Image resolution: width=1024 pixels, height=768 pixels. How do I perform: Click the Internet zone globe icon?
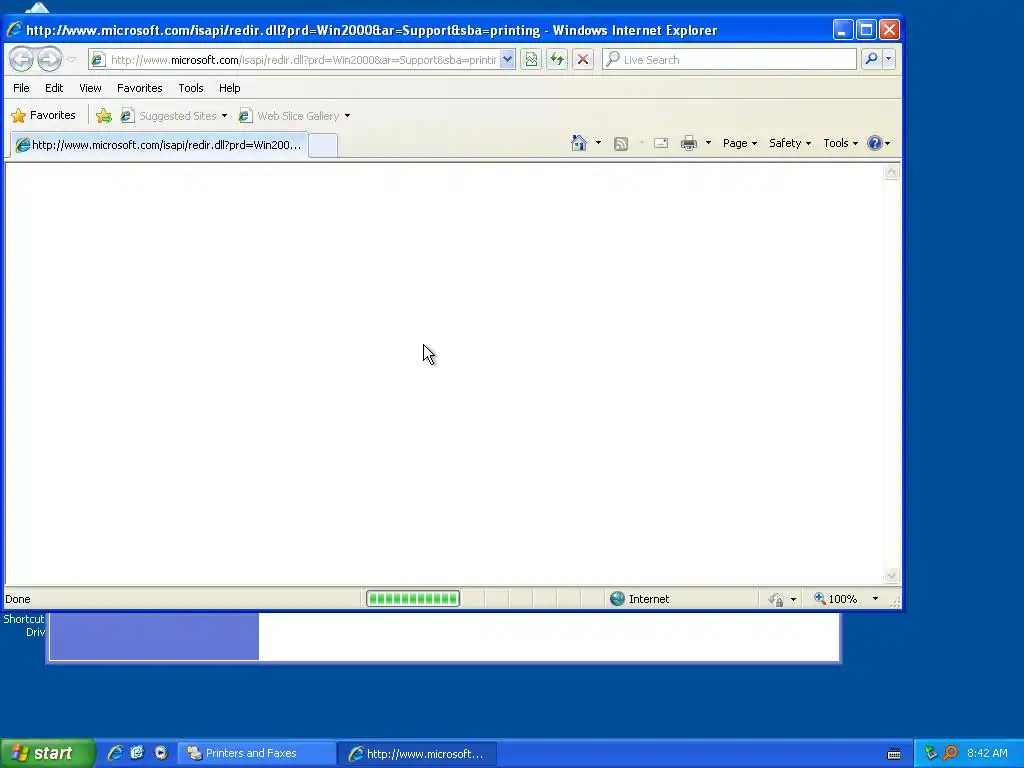coord(617,598)
